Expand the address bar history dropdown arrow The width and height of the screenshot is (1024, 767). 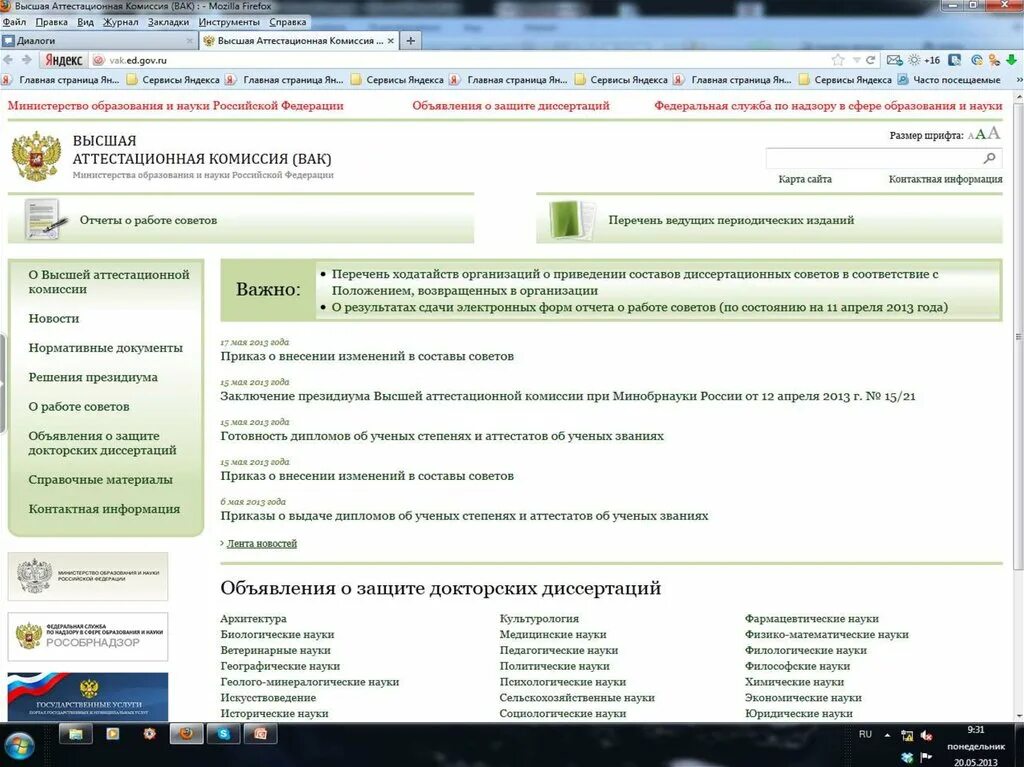point(856,60)
